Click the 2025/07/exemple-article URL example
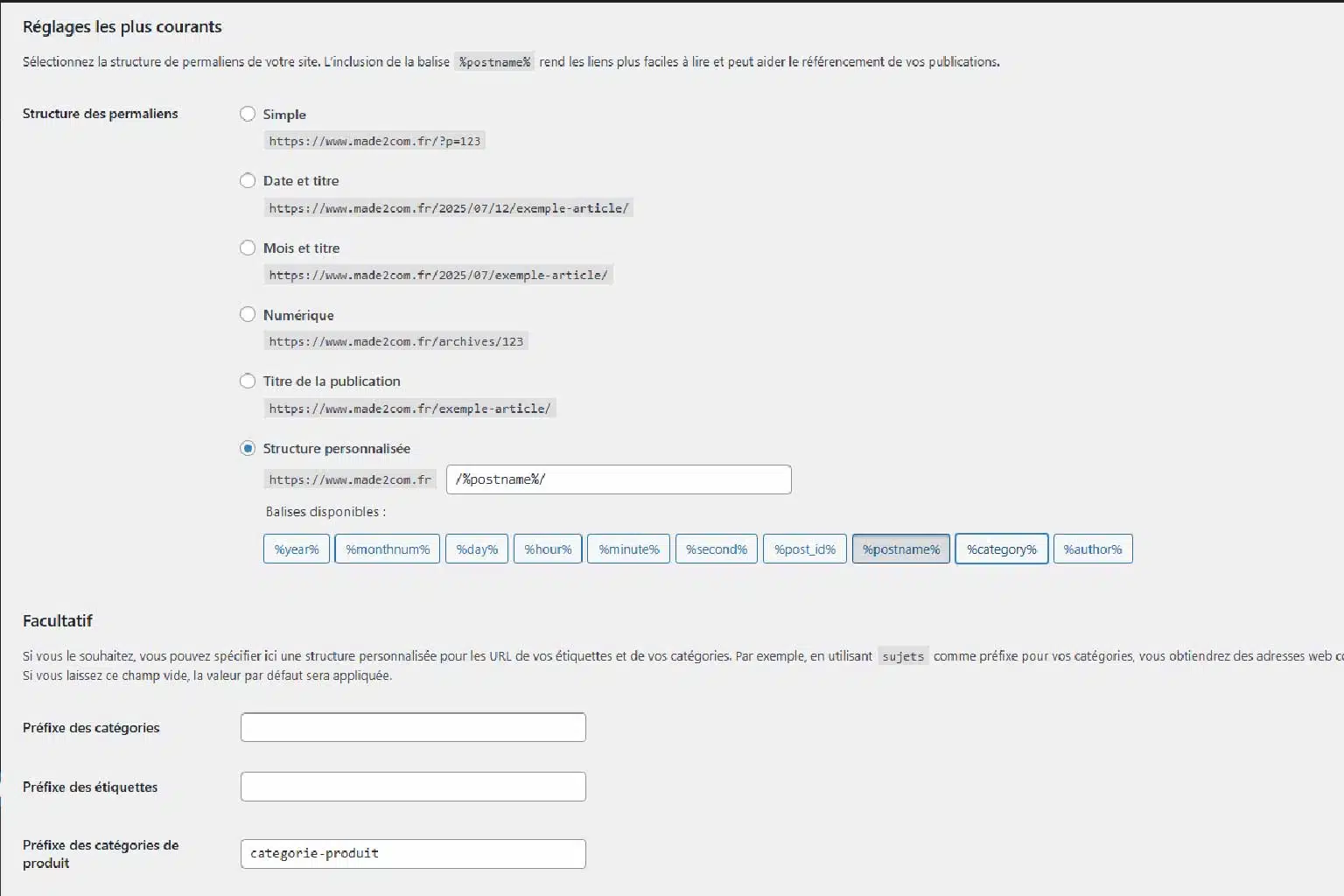Viewport: 1344px width, 896px height. pyautogui.click(x=438, y=275)
